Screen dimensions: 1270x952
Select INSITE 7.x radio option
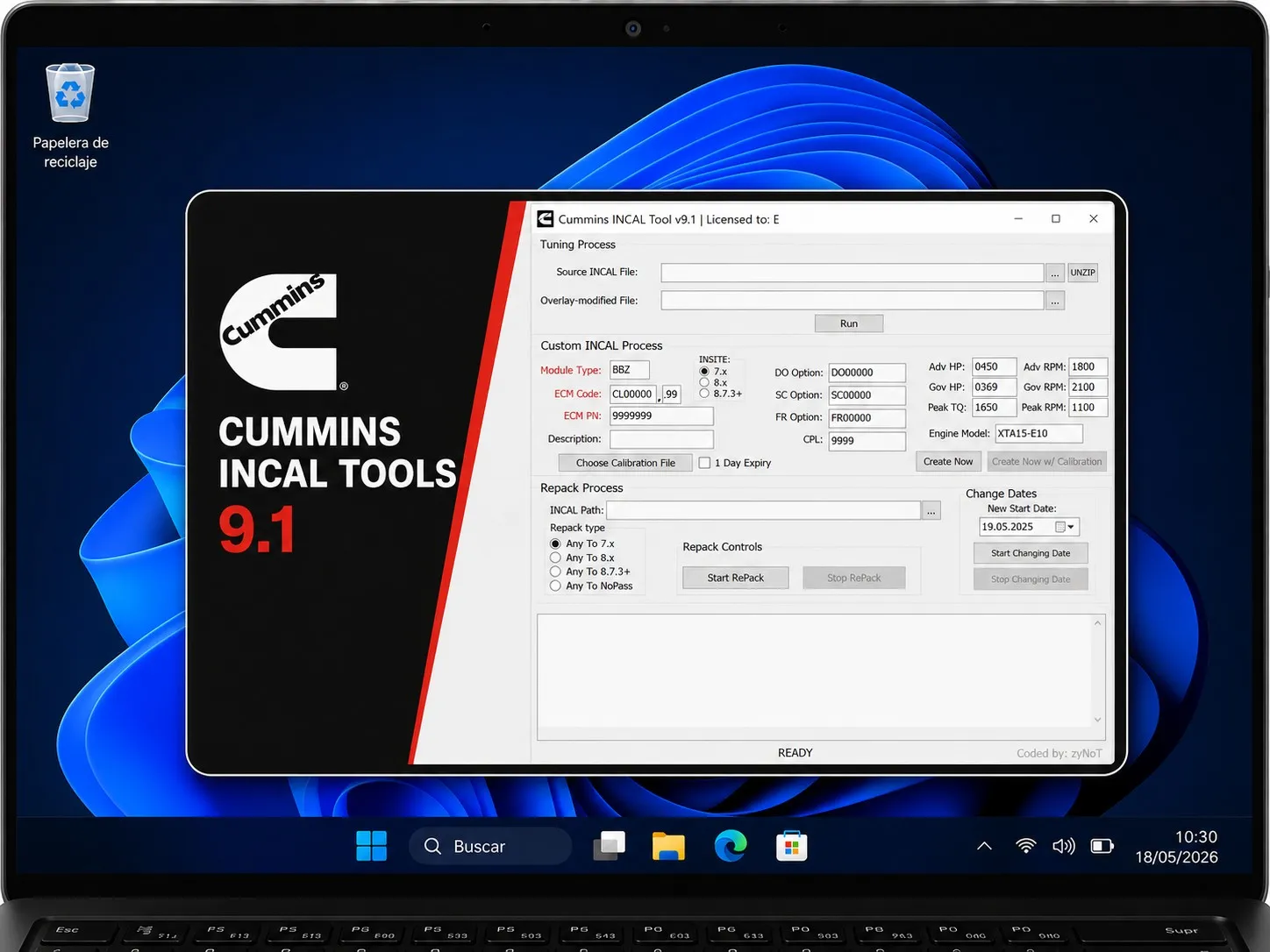(x=704, y=372)
